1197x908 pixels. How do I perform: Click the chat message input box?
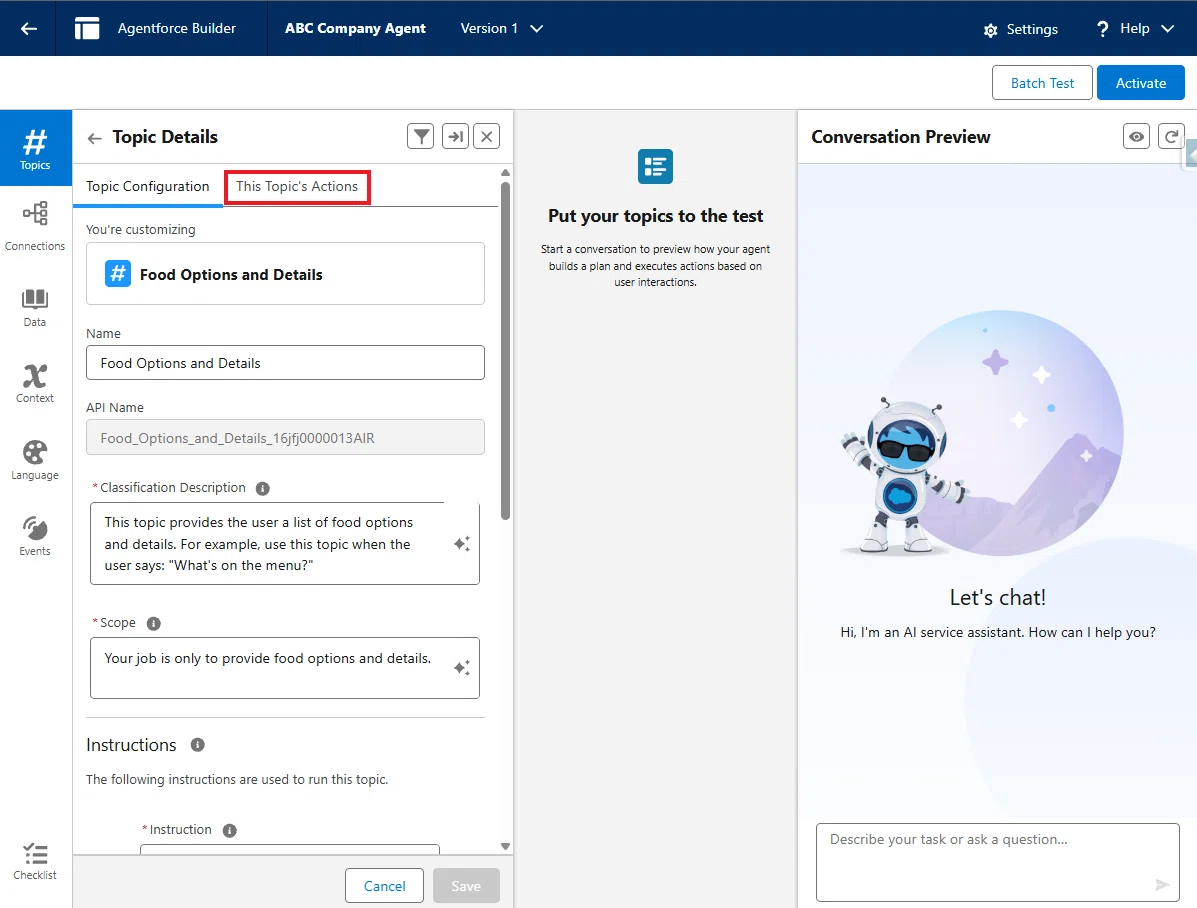pos(998,862)
